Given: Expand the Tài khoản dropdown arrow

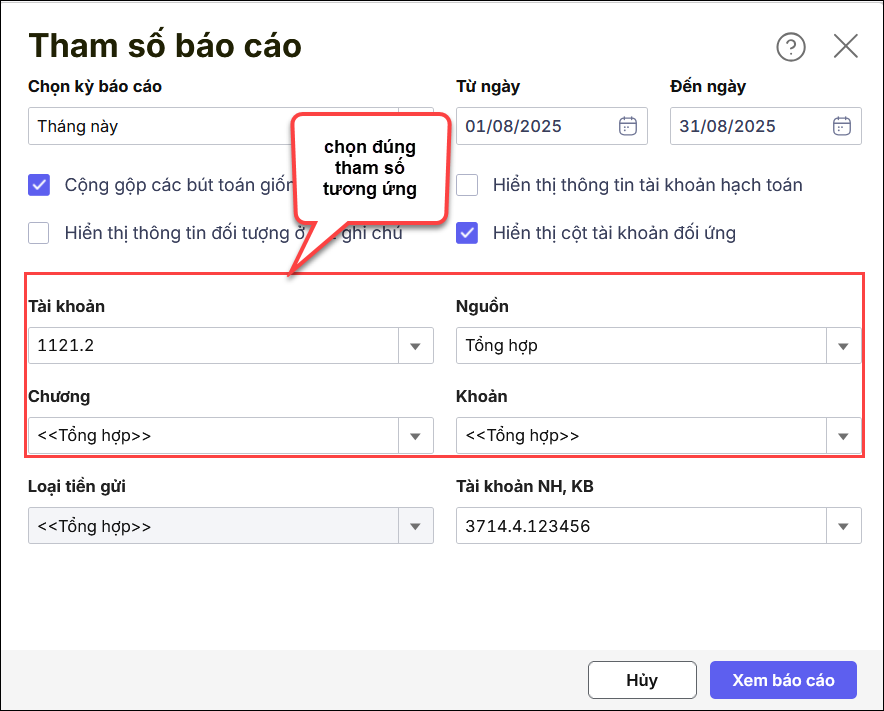Looking at the screenshot, I should click(416, 346).
